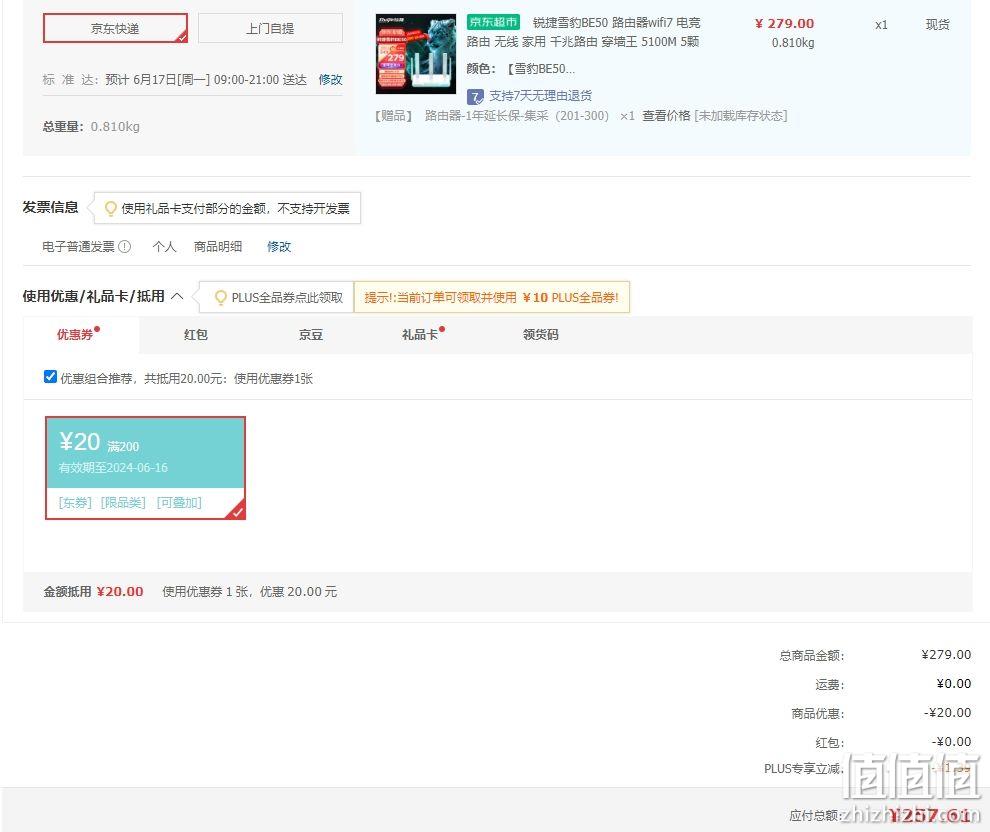Click the ¥279.00 product price
Image resolution: width=990 pixels, height=832 pixels.
[x=784, y=24]
